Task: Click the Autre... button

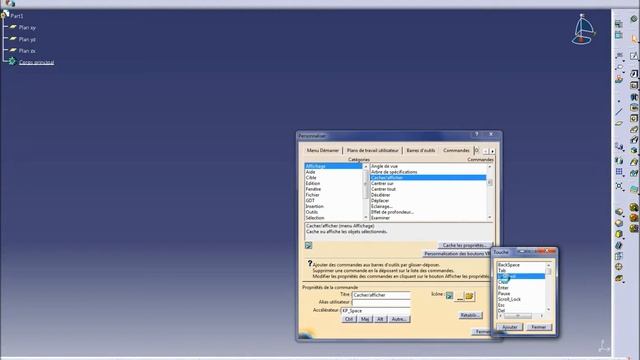Action: tap(399, 319)
